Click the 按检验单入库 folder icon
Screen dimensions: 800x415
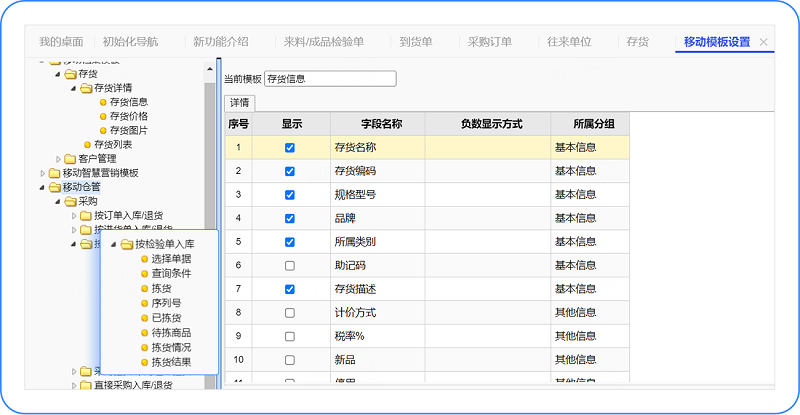coord(127,245)
